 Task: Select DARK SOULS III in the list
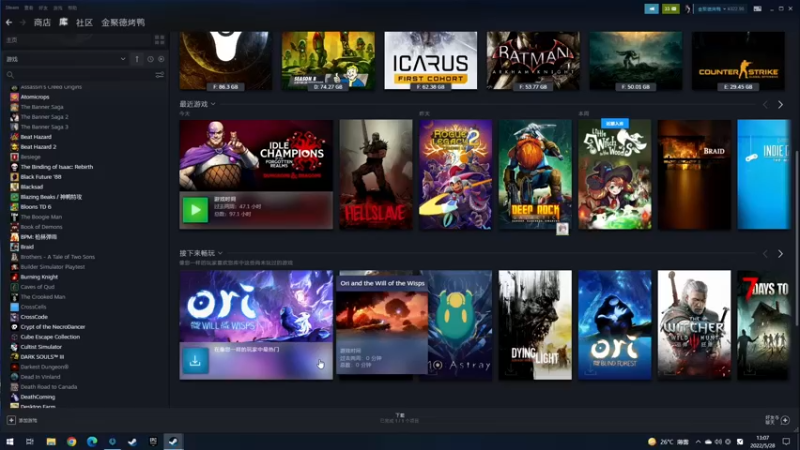tap(42, 357)
